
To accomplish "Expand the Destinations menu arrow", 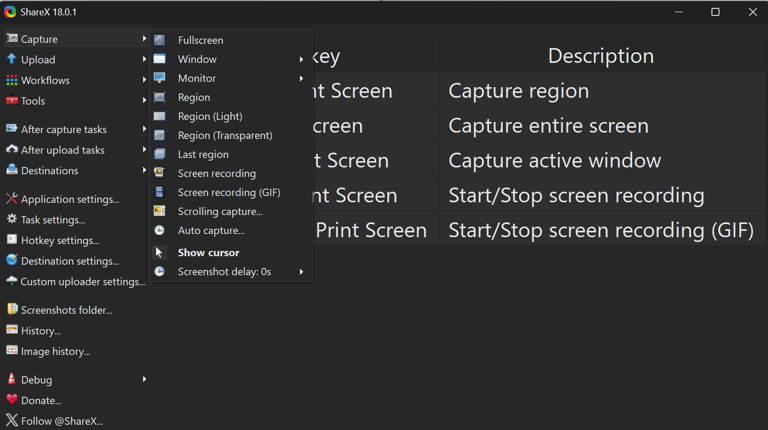I will [x=144, y=170].
